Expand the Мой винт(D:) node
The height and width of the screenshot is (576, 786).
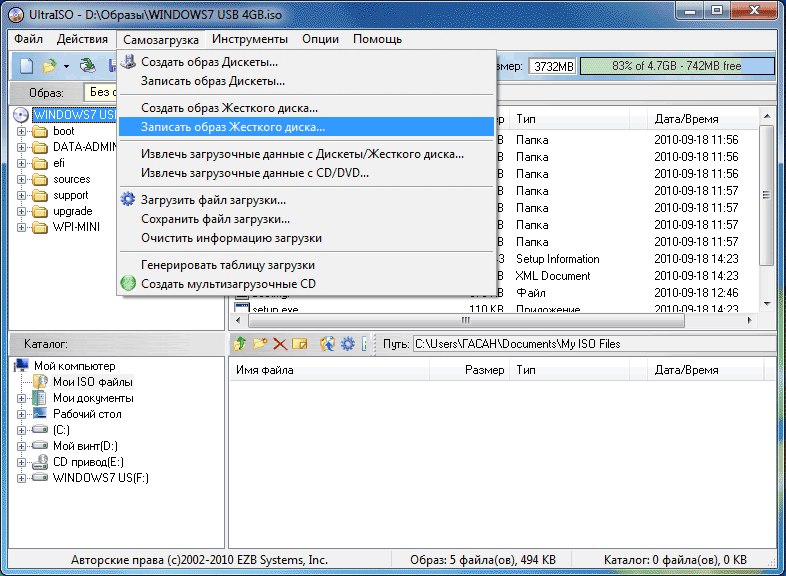pyautogui.click(x=22, y=446)
